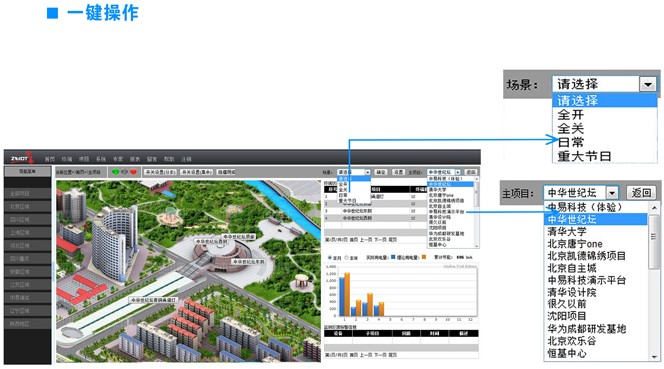Click the gray status light icon

point(124,172)
